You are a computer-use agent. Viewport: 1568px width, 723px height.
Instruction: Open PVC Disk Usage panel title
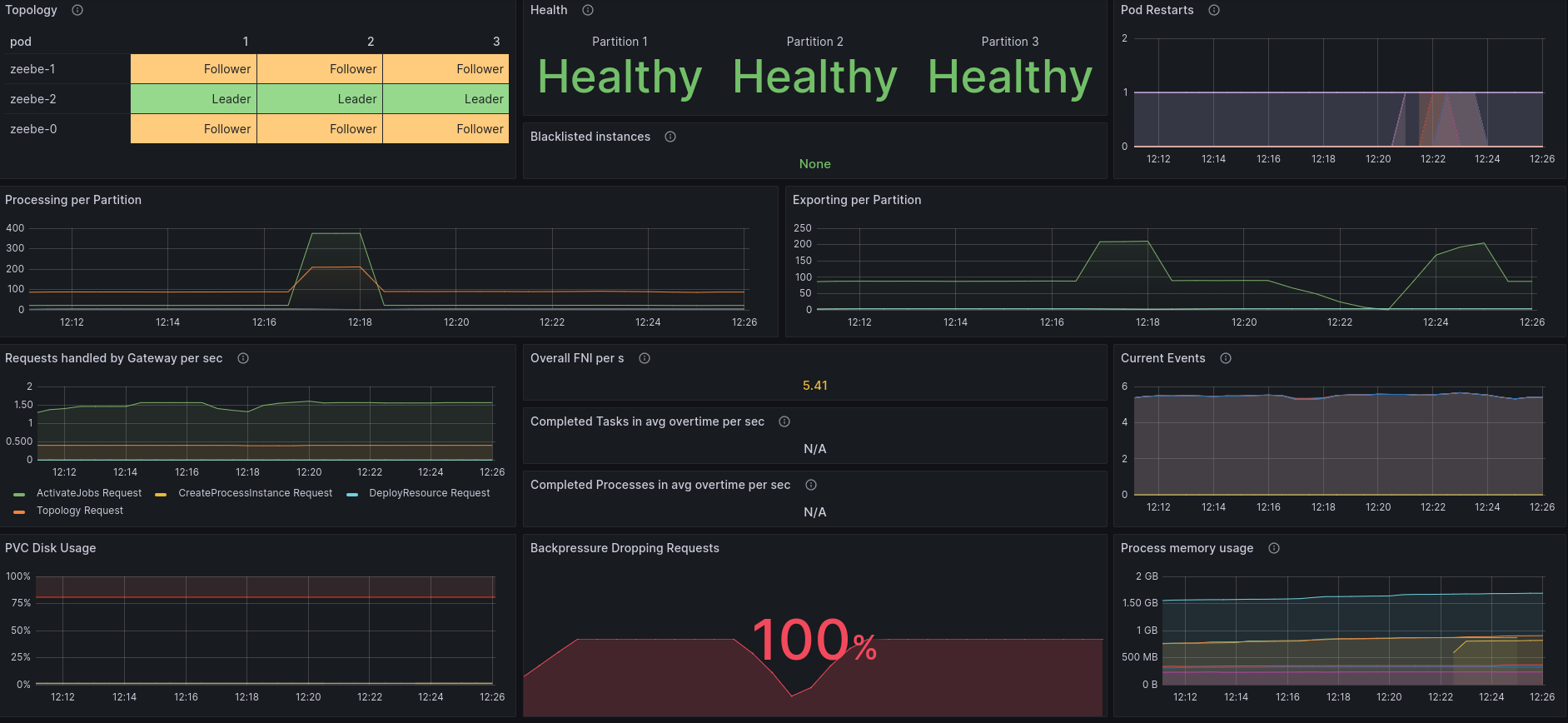click(x=51, y=548)
